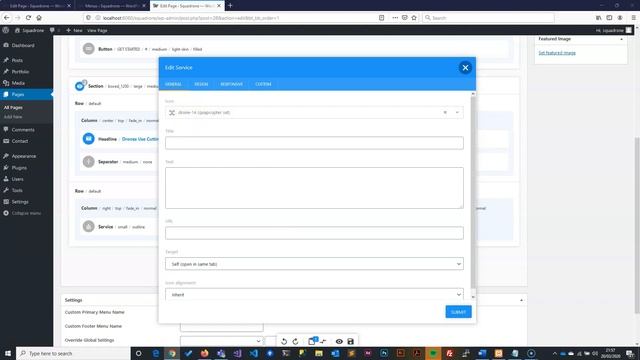Submit the Edit Service form
This screenshot has width=640, height=360.
[x=458, y=312]
